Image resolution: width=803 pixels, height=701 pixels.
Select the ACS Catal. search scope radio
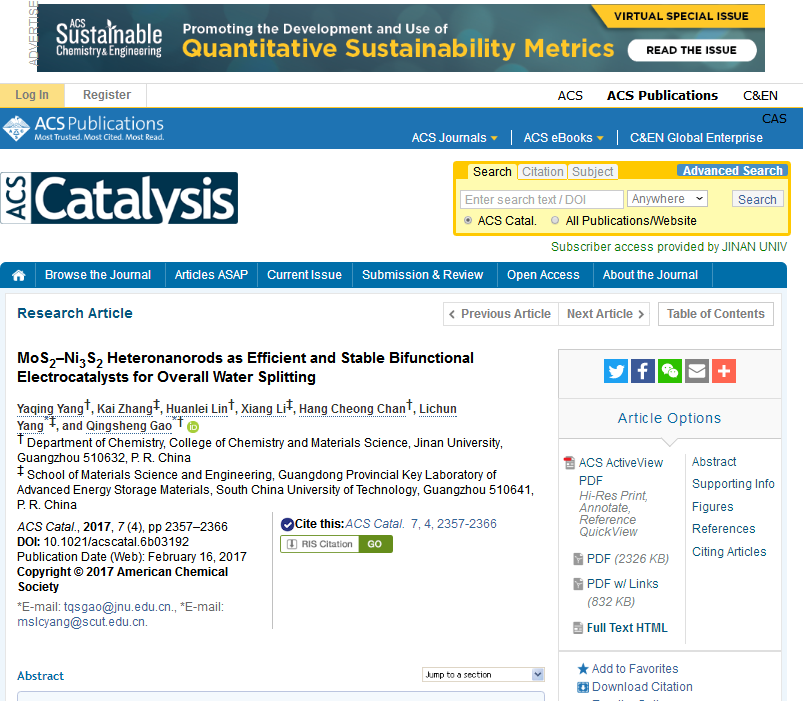pos(468,221)
